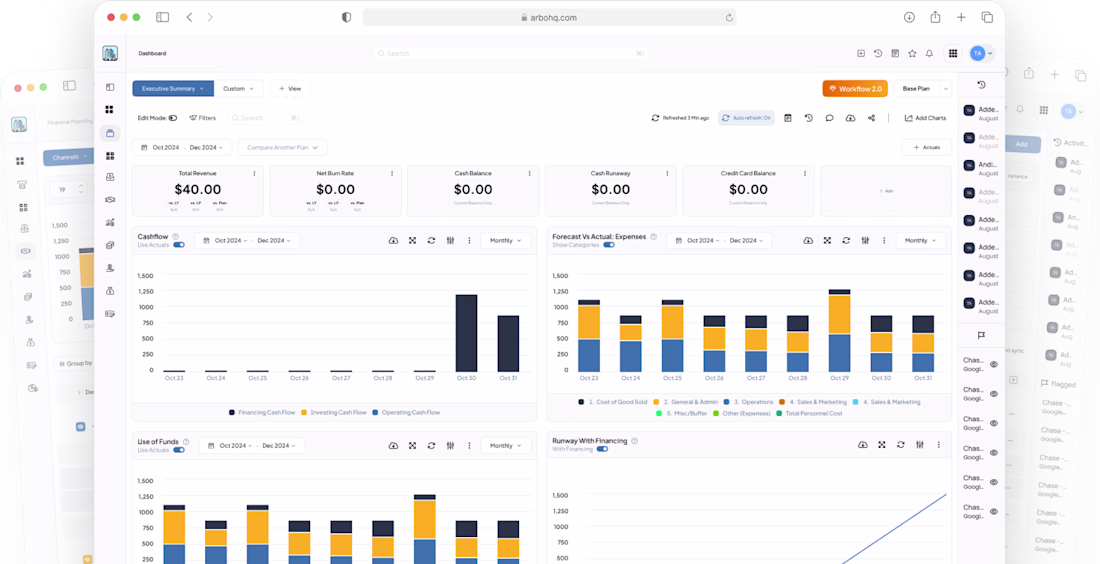Open the Forecast Vs Actual chart settings sliders
This screenshot has width=1100, height=564.
point(865,241)
